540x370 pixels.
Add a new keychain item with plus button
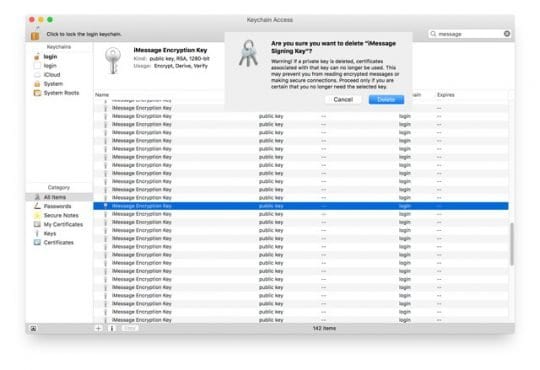point(98,328)
